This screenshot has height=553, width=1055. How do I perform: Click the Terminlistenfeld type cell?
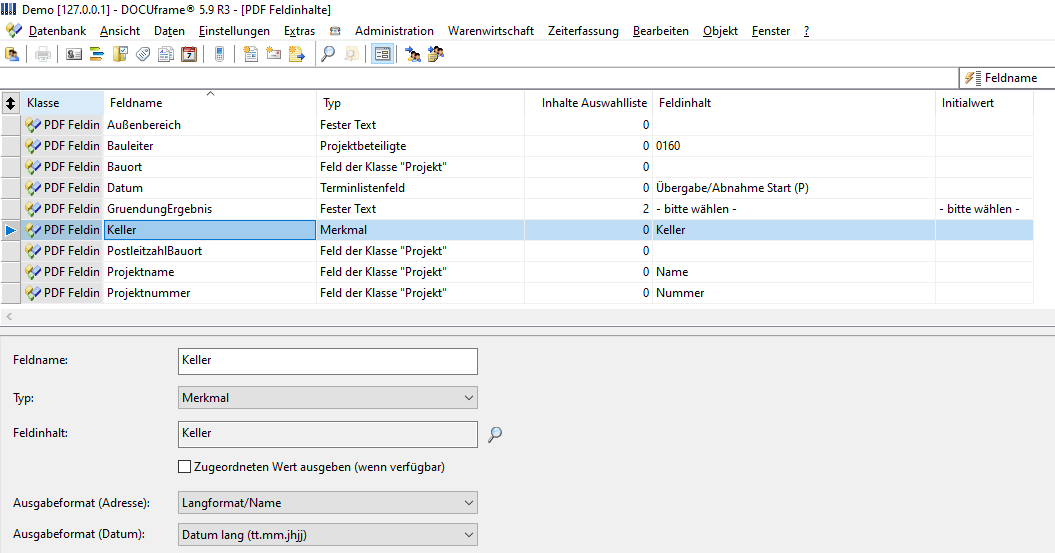point(421,188)
